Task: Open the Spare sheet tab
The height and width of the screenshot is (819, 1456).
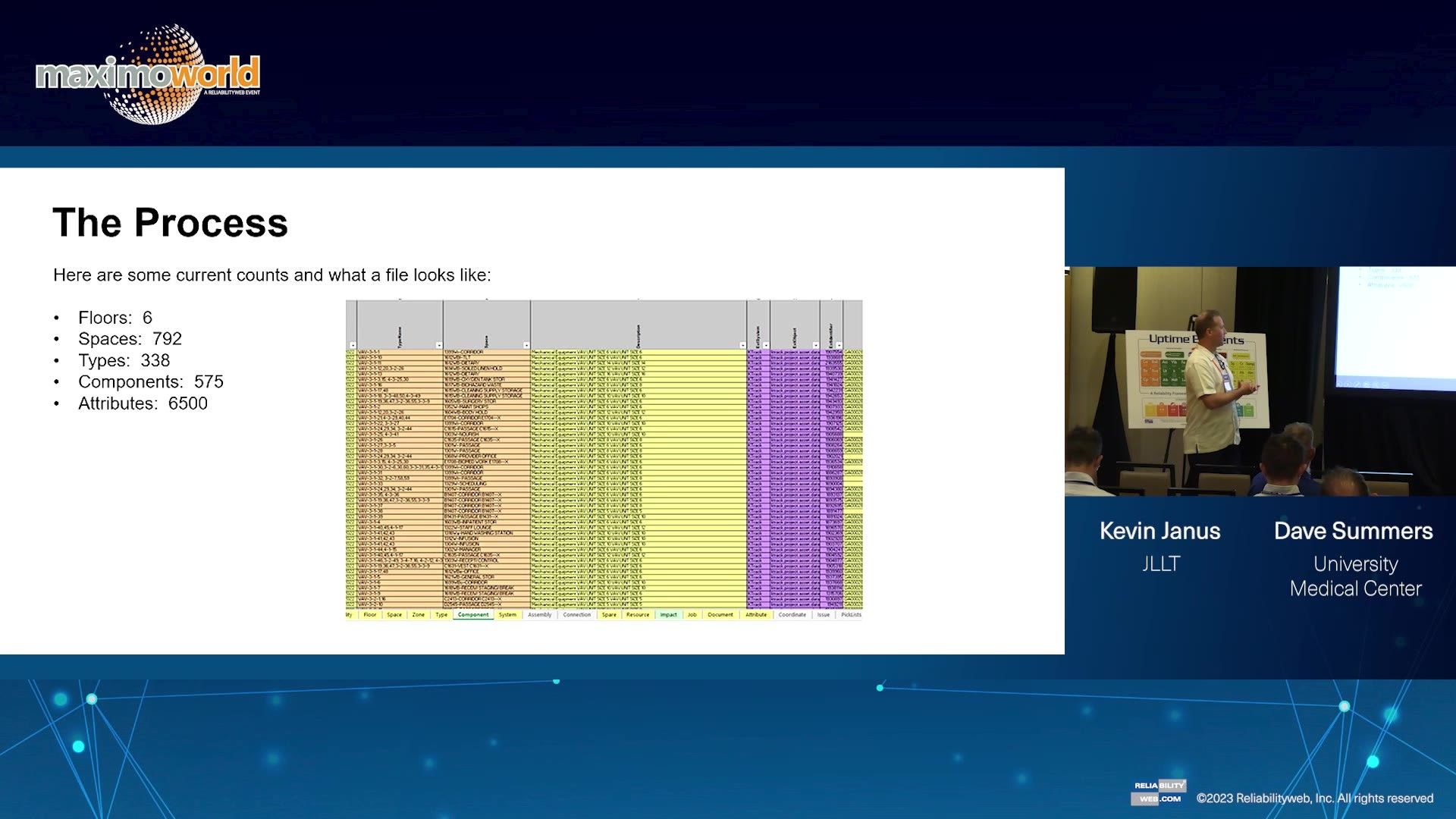Action: (609, 614)
